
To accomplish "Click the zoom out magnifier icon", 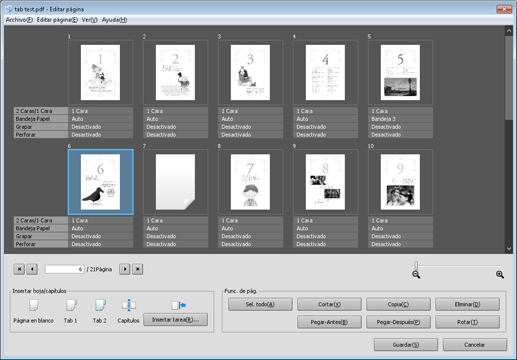I will point(416,275).
